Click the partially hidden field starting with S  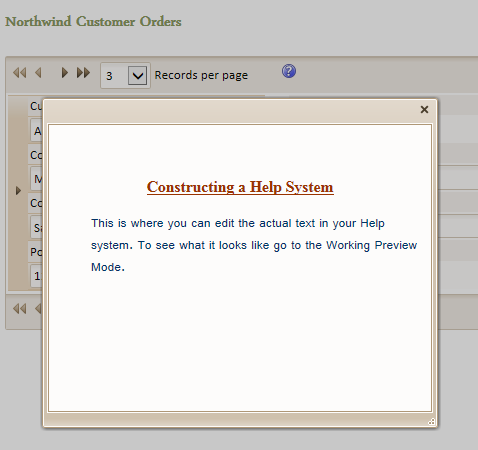coord(36,228)
